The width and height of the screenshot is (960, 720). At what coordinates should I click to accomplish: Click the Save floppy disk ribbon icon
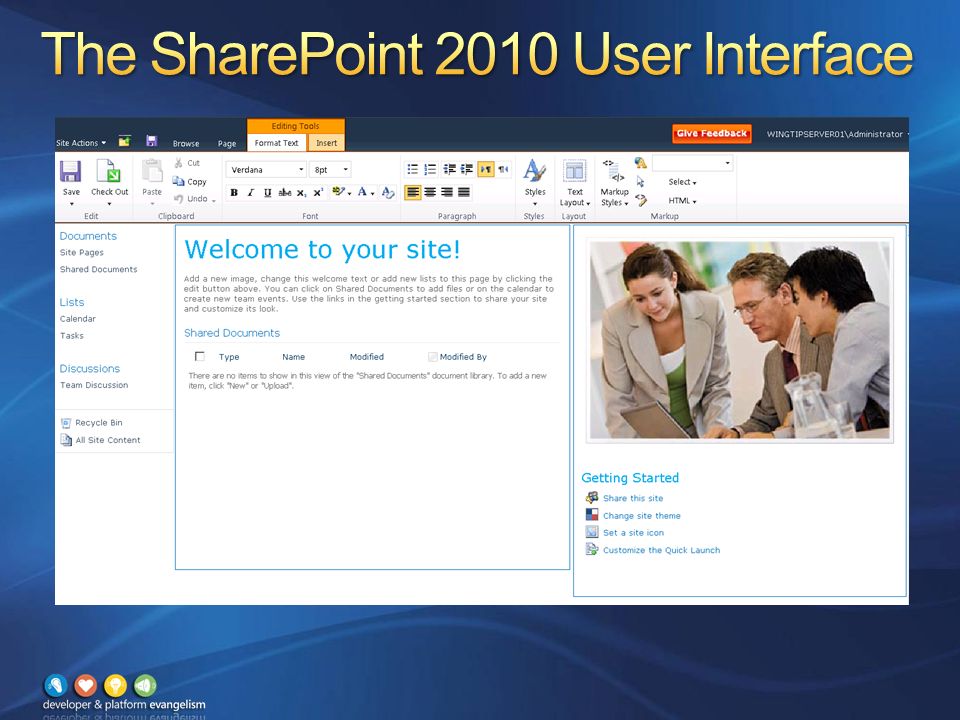tap(71, 171)
